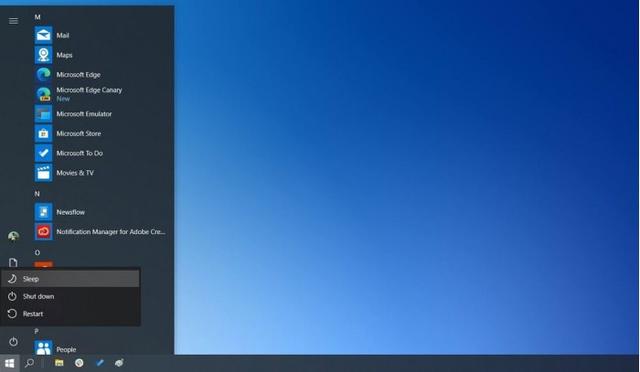Open Movies & TV icon
This screenshot has height=372, width=640.
click(43, 172)
